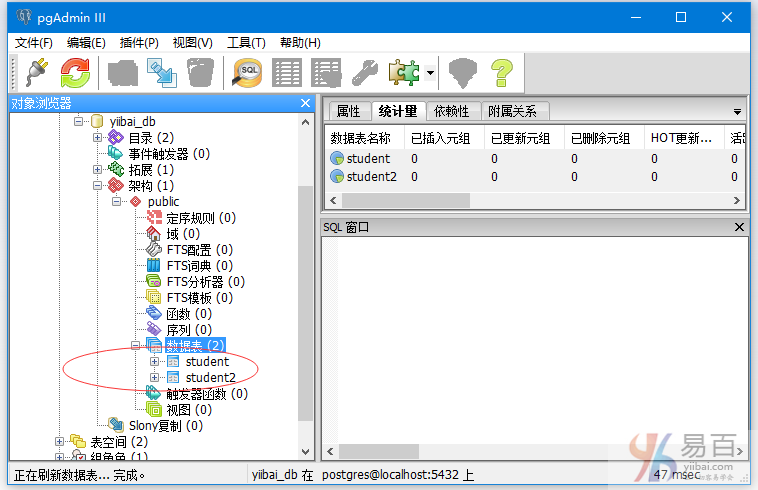
Task: Collapse the 数据表 (2) tree node
Action: [136, 345]
